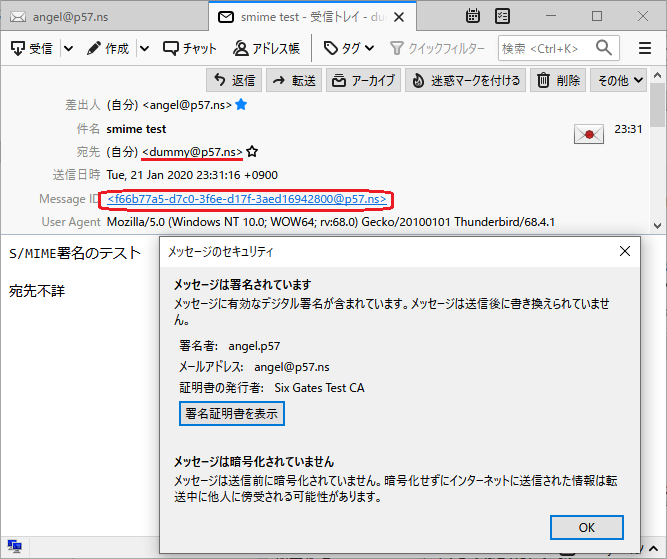Viewport: 667px width, 559px height.
Task: Click the signed envelope S/MIME icon
Action: point(589,134)
